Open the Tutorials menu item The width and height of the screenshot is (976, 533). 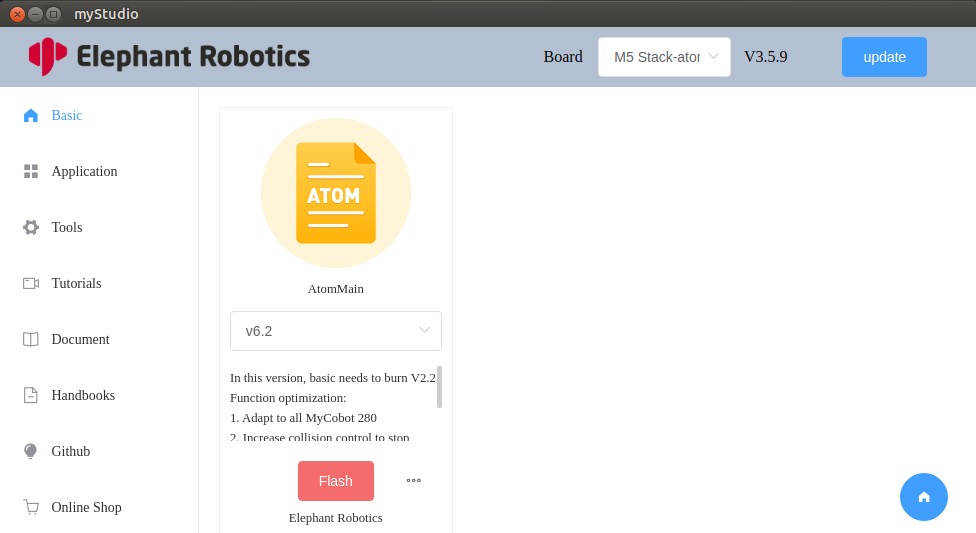76,283
